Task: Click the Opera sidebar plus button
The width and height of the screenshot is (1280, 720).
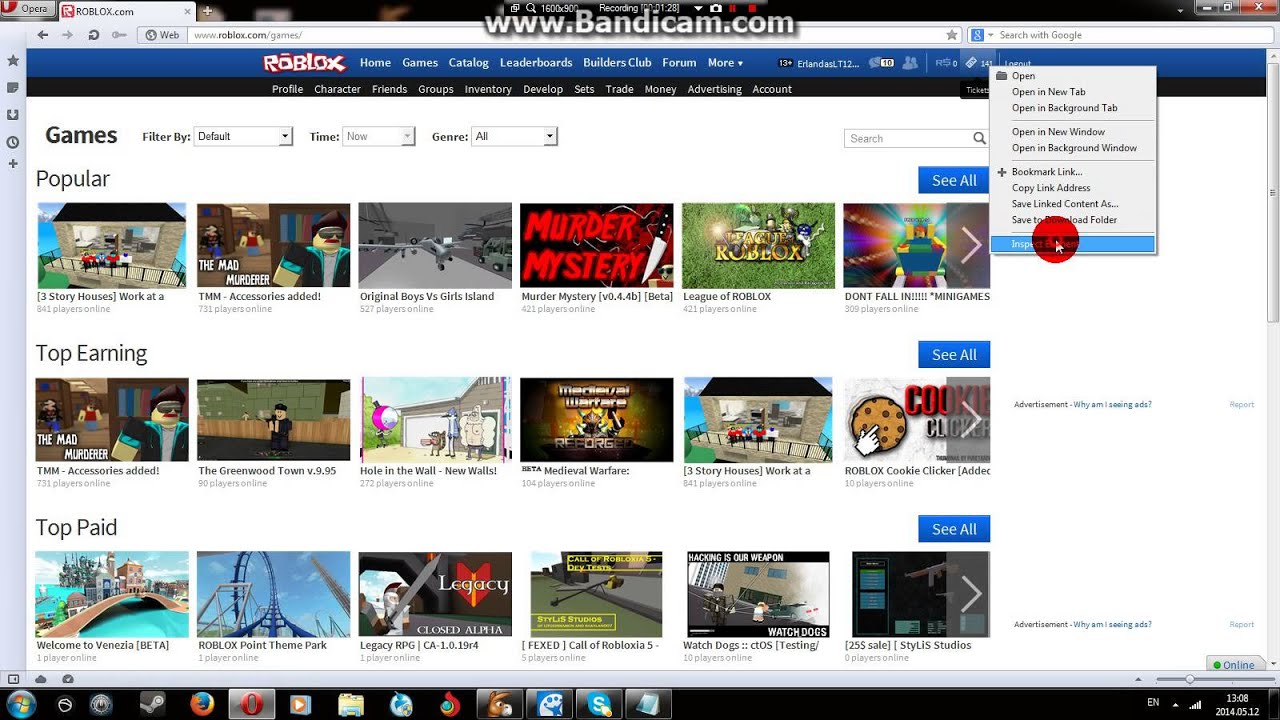Action: pyautogui.click(x=13, y=163)
